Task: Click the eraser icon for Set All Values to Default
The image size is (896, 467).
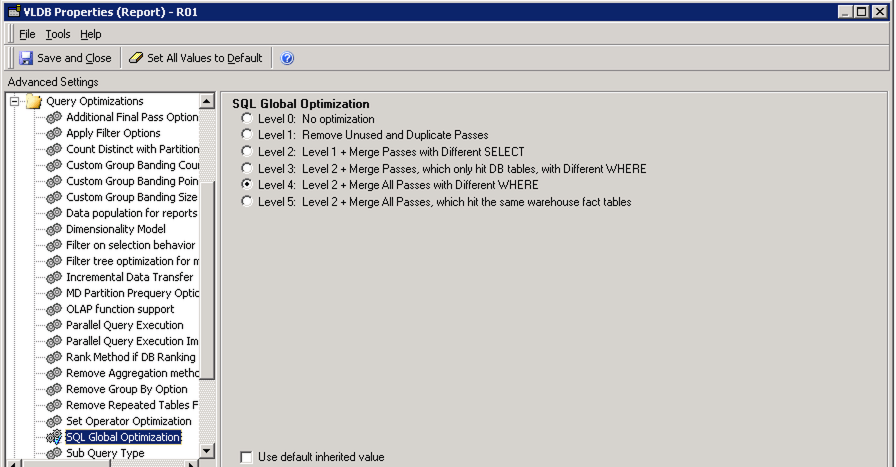Action: 135,58
